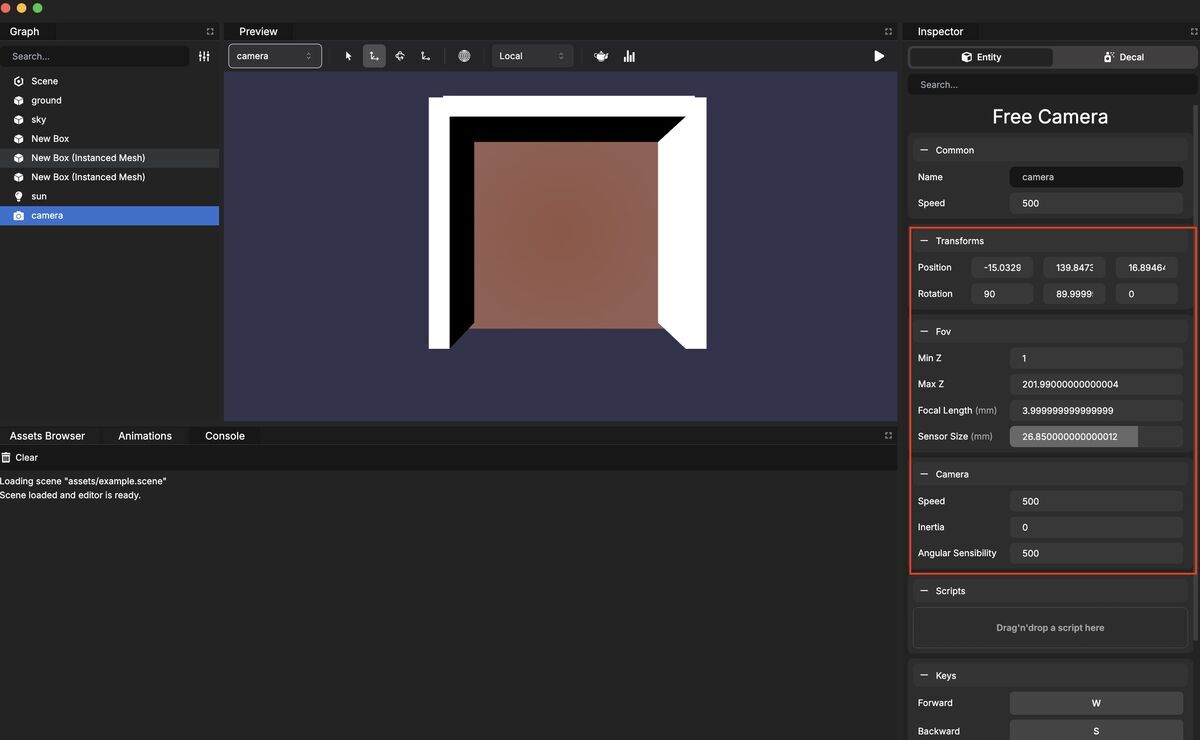Open the statistics bar chart icon
This screenshot has width=1200, height=740.
[x=629, y=56]
